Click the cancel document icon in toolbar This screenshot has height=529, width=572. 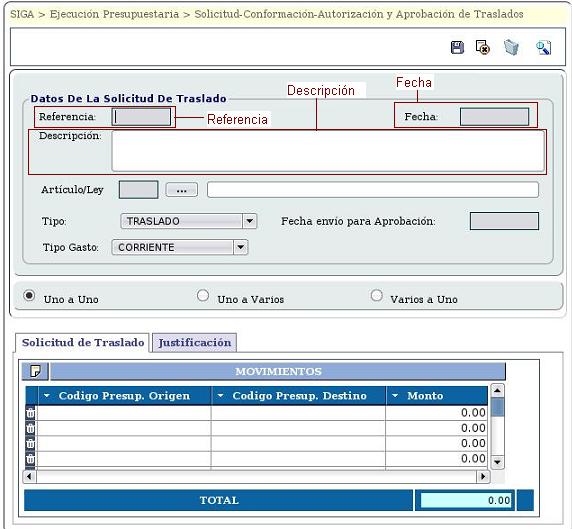482,47
